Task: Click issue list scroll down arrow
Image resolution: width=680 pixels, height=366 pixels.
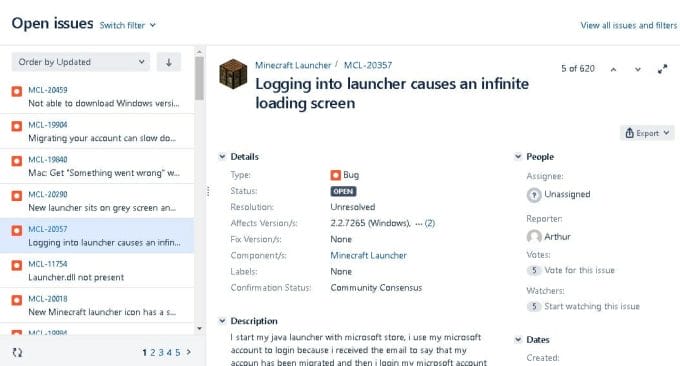Action: pos(199,328)
